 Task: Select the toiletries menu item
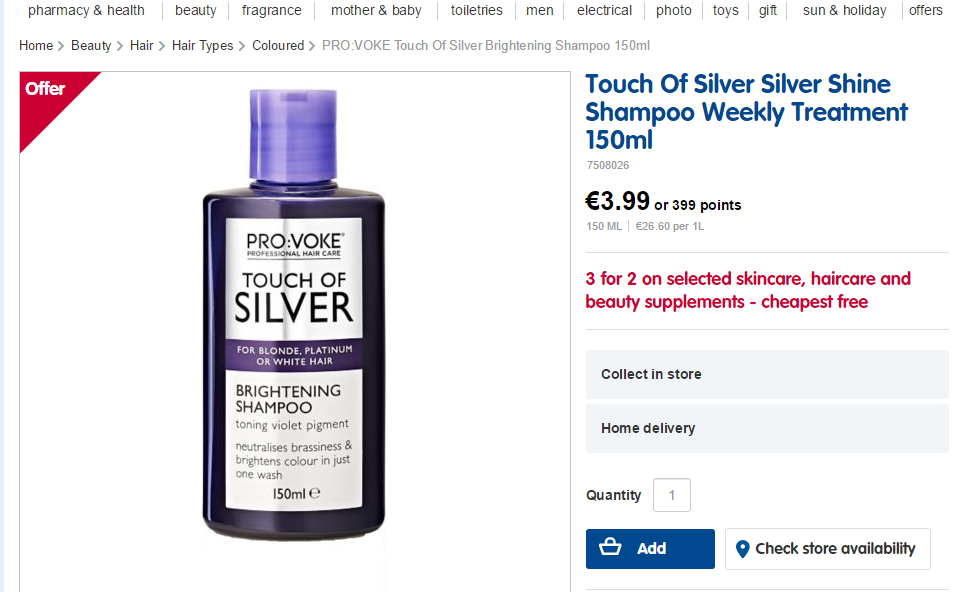[477, 11]
